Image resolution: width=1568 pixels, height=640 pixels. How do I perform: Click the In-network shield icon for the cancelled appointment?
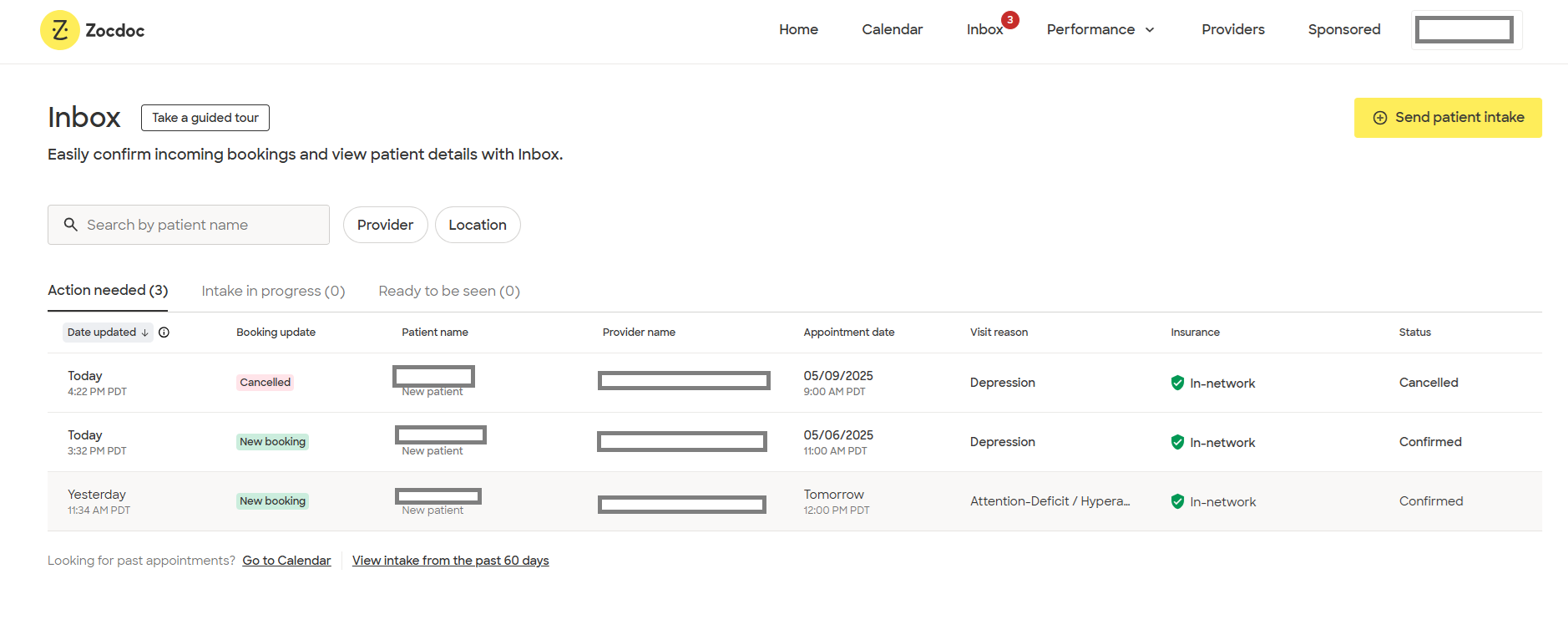click(1177, 383)
